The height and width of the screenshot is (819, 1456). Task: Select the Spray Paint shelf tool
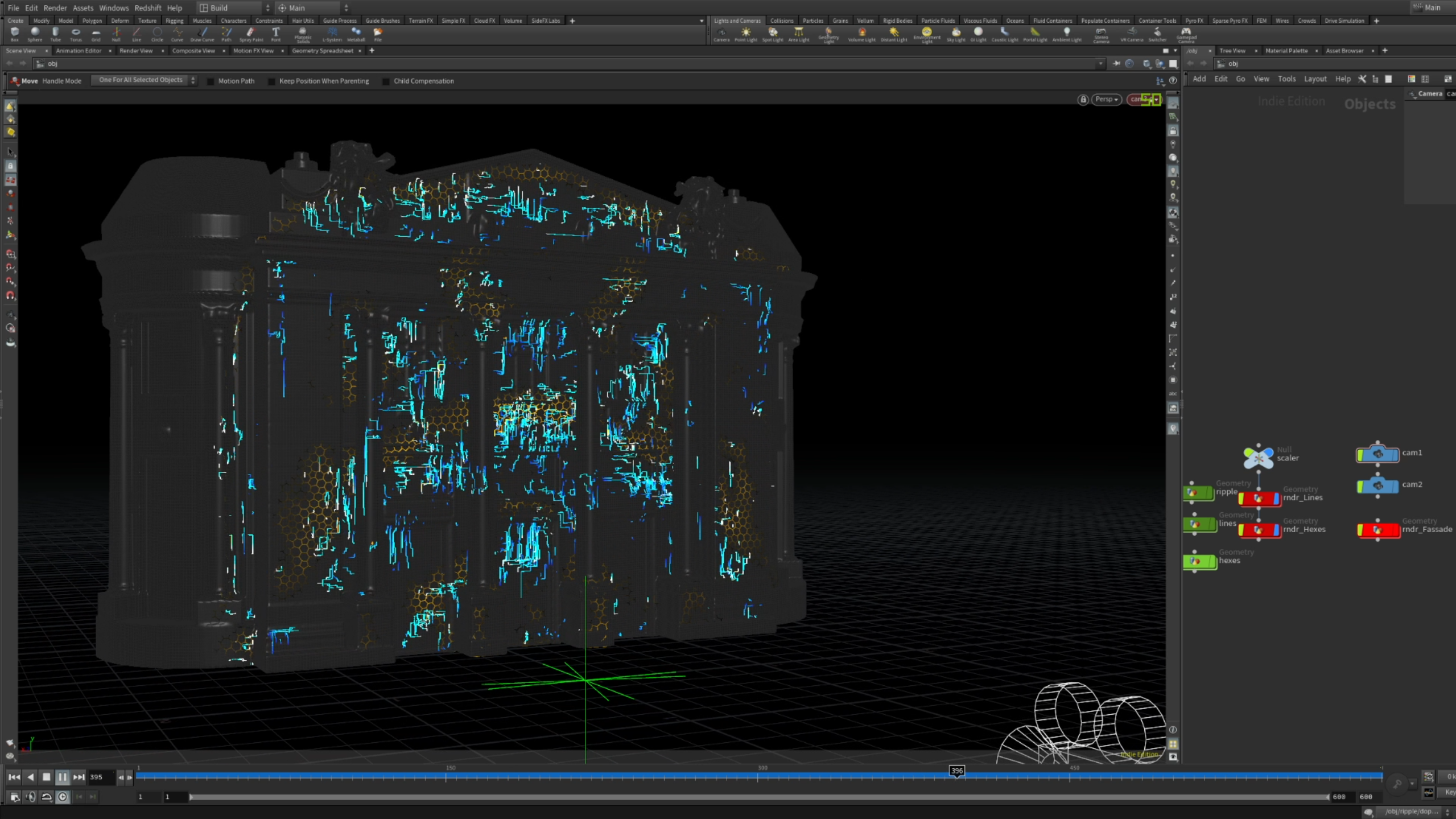tap(251, 34)
